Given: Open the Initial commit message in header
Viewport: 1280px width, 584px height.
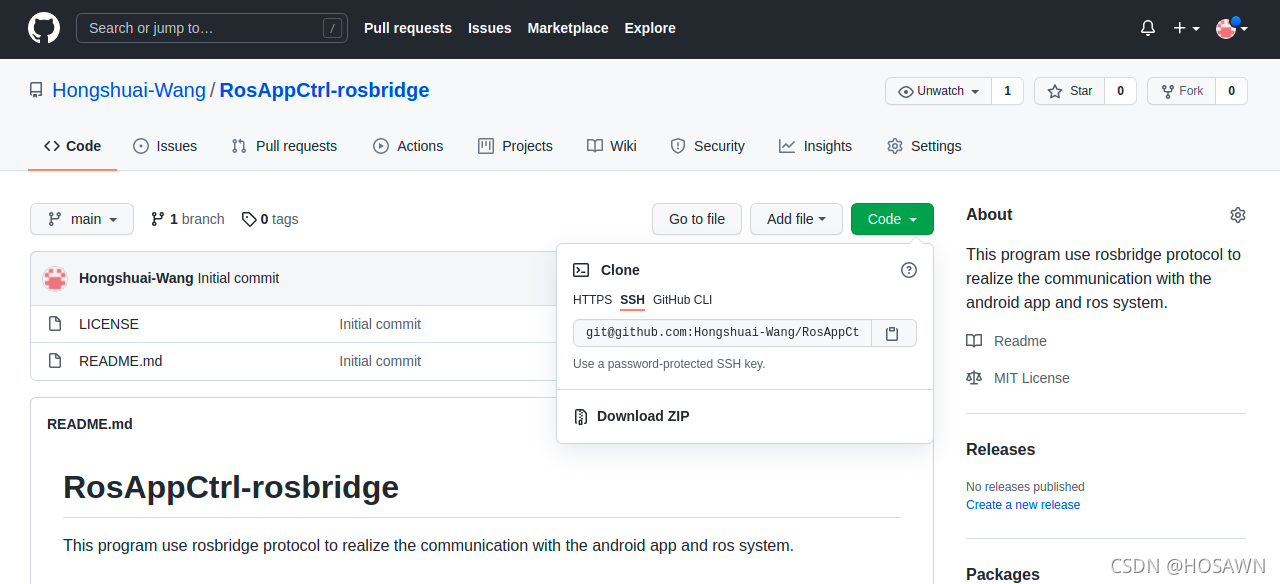Looking at the screenshot, I should pos(239,278).
